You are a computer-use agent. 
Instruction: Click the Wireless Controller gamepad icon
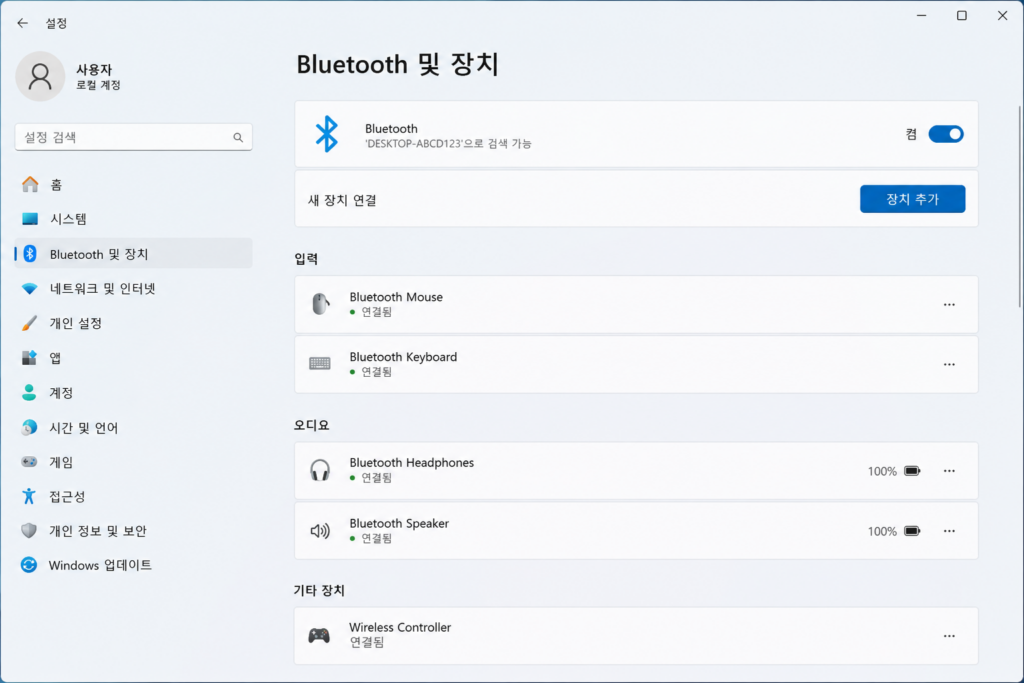coord(319,635)
